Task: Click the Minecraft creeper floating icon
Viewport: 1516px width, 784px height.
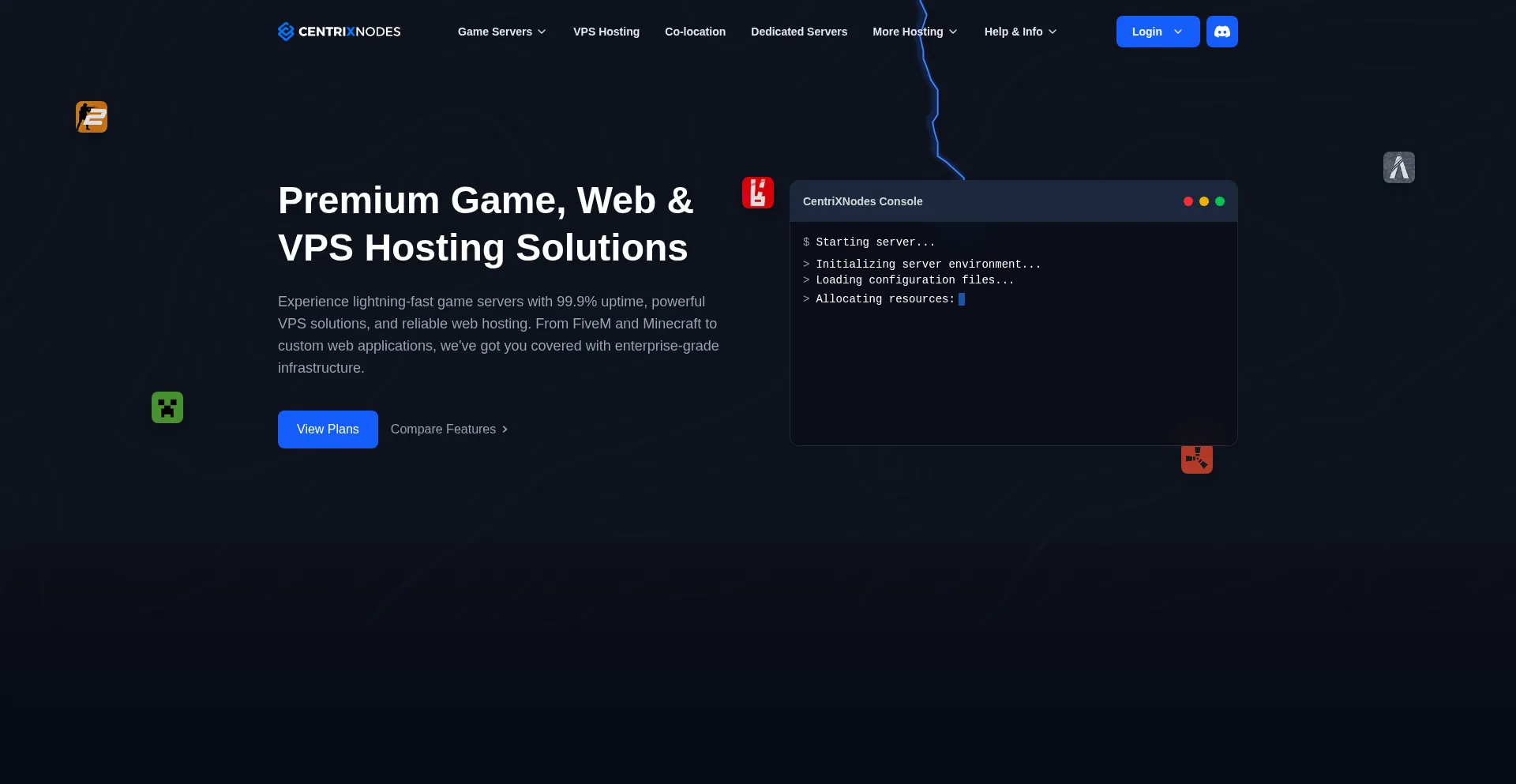Action: [x=167, y=407]
